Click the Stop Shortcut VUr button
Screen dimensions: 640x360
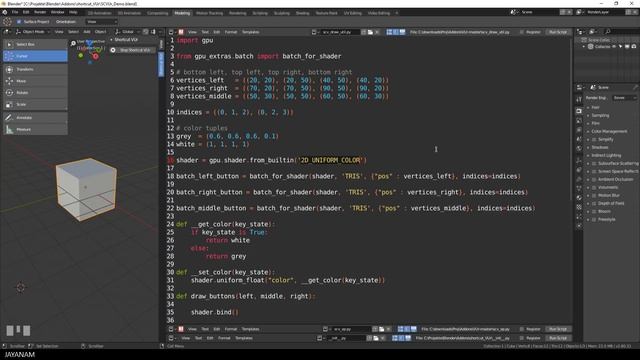(133, 50)
